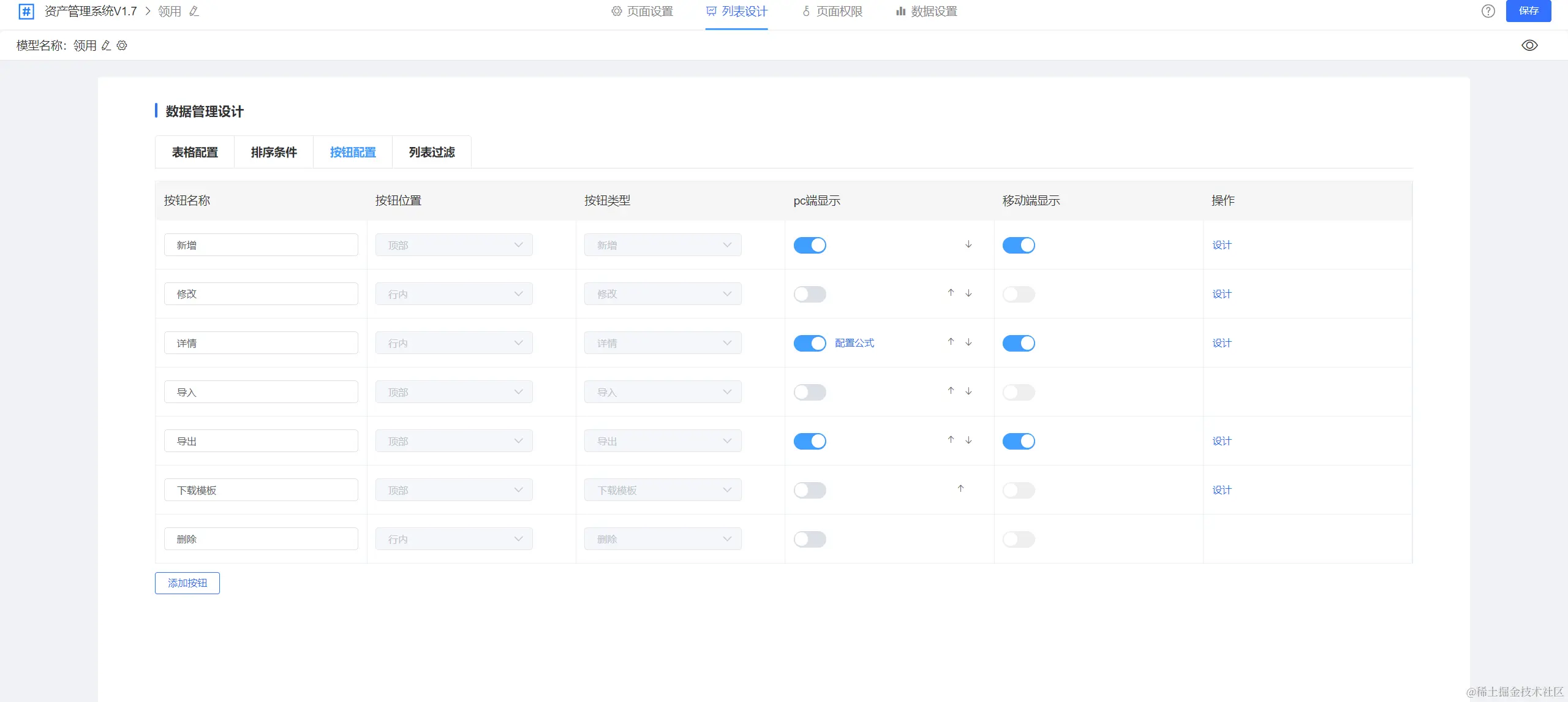Open 按钮位置 dropdown in 新增 row
This screenshot has width=1568, height=702.
tap(454, 245)
